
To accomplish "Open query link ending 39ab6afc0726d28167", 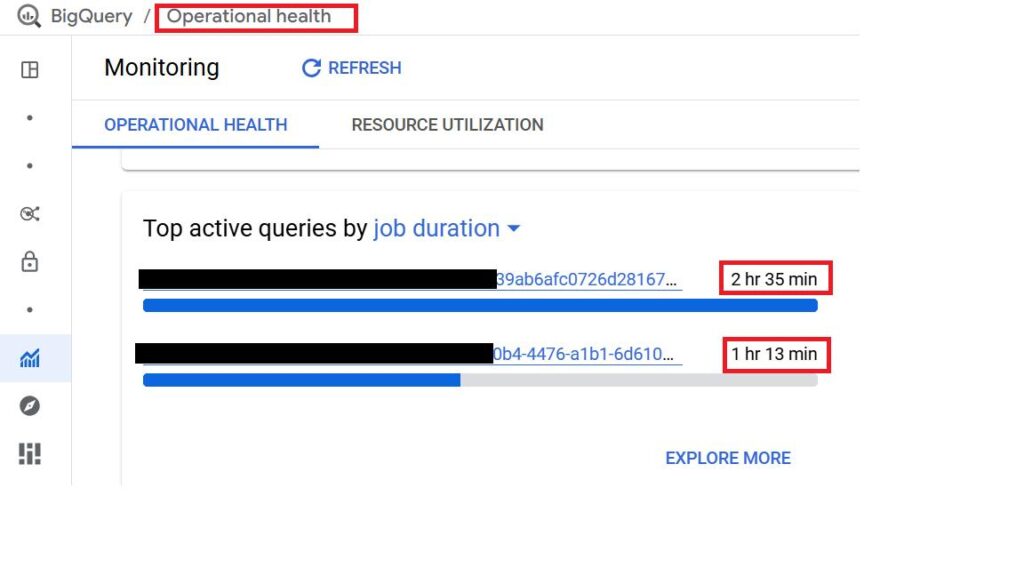I will coord(586,280).
